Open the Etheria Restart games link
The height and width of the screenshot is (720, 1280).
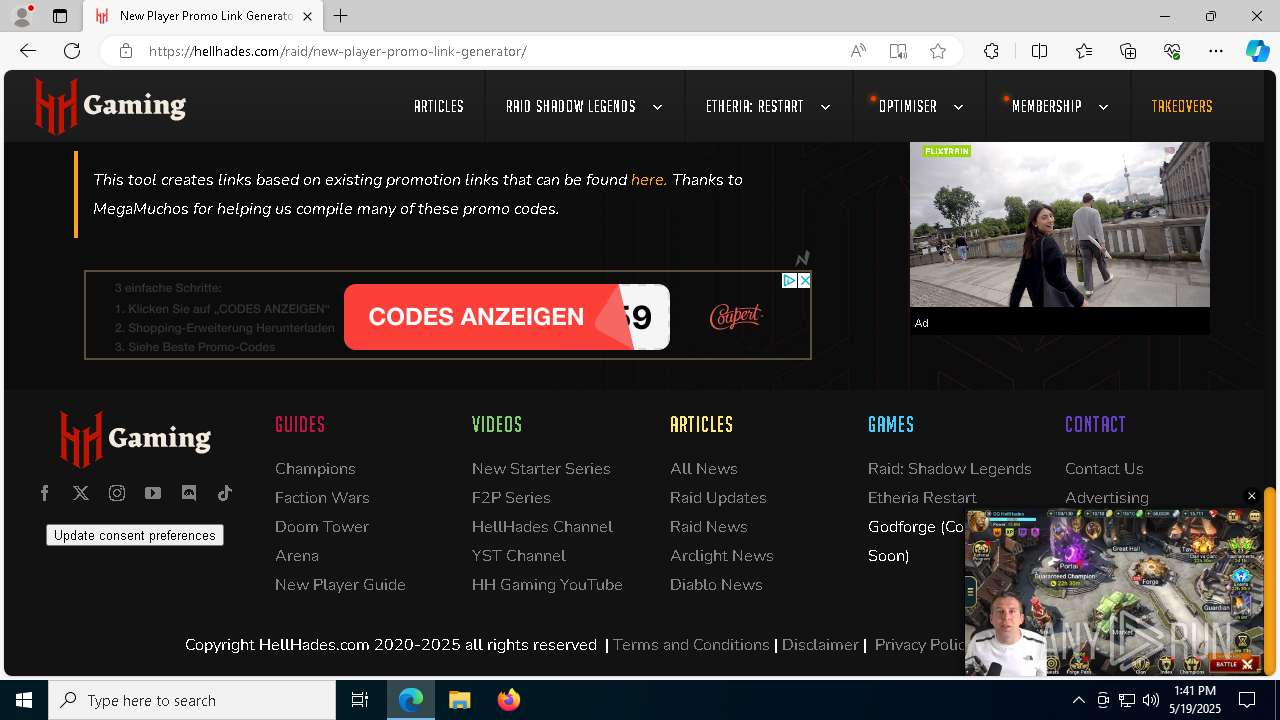pyautogui.click(x=922, y=498)
